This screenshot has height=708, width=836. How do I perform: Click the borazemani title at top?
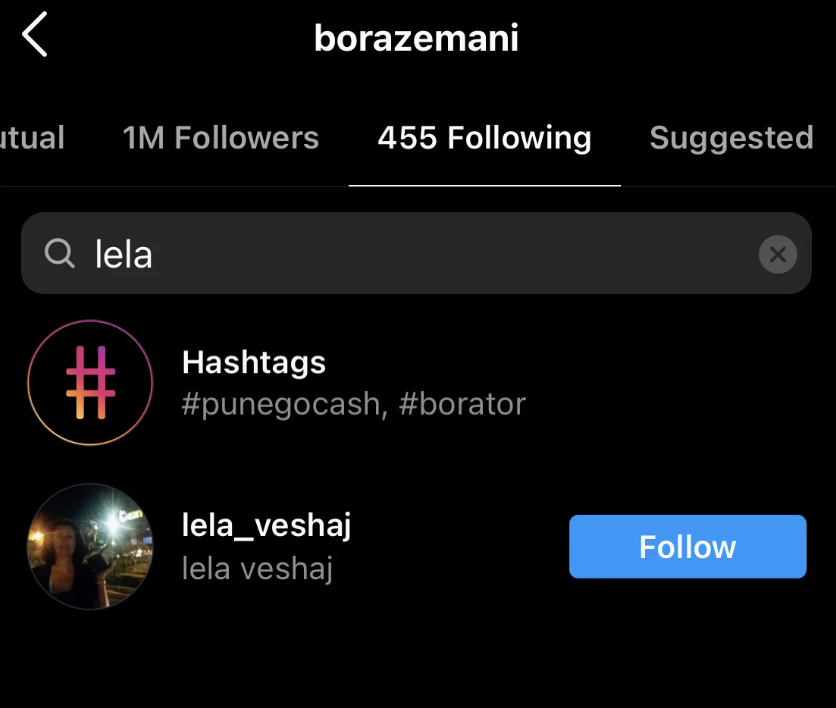(416, 39)
